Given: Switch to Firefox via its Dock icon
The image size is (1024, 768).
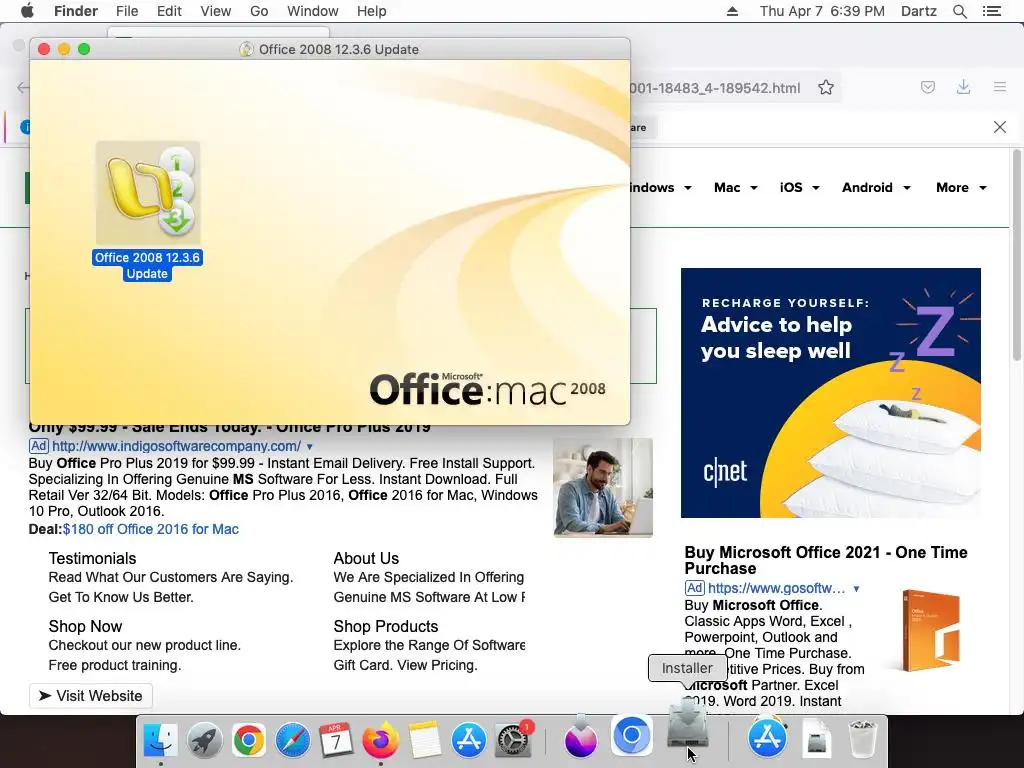Looking at the screenshot, I should click(x=381, y=740).
